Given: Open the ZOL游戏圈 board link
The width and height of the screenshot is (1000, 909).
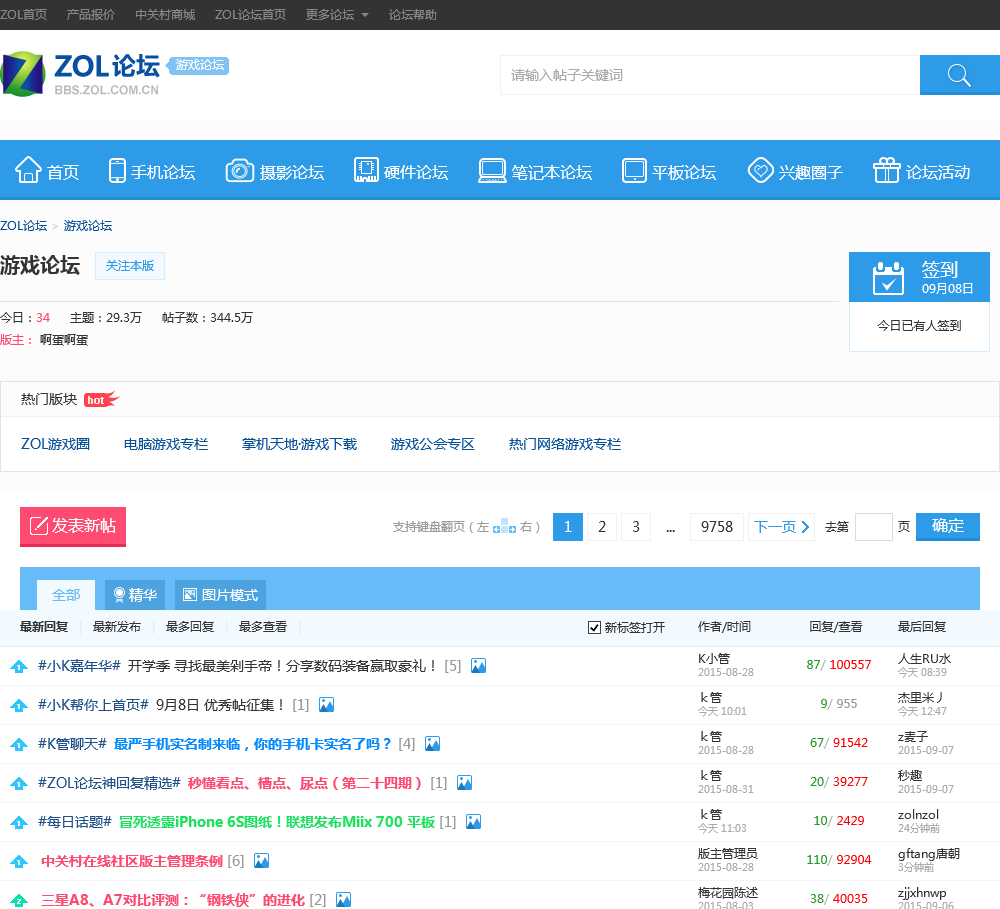Looking at the screenshot, I should coord(55,444).
